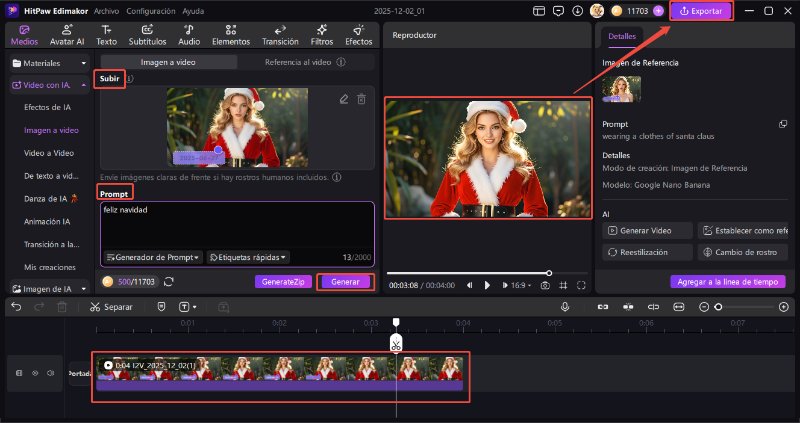Click the microphone voice record icon
Screen dimensions: 800x423
565,307
